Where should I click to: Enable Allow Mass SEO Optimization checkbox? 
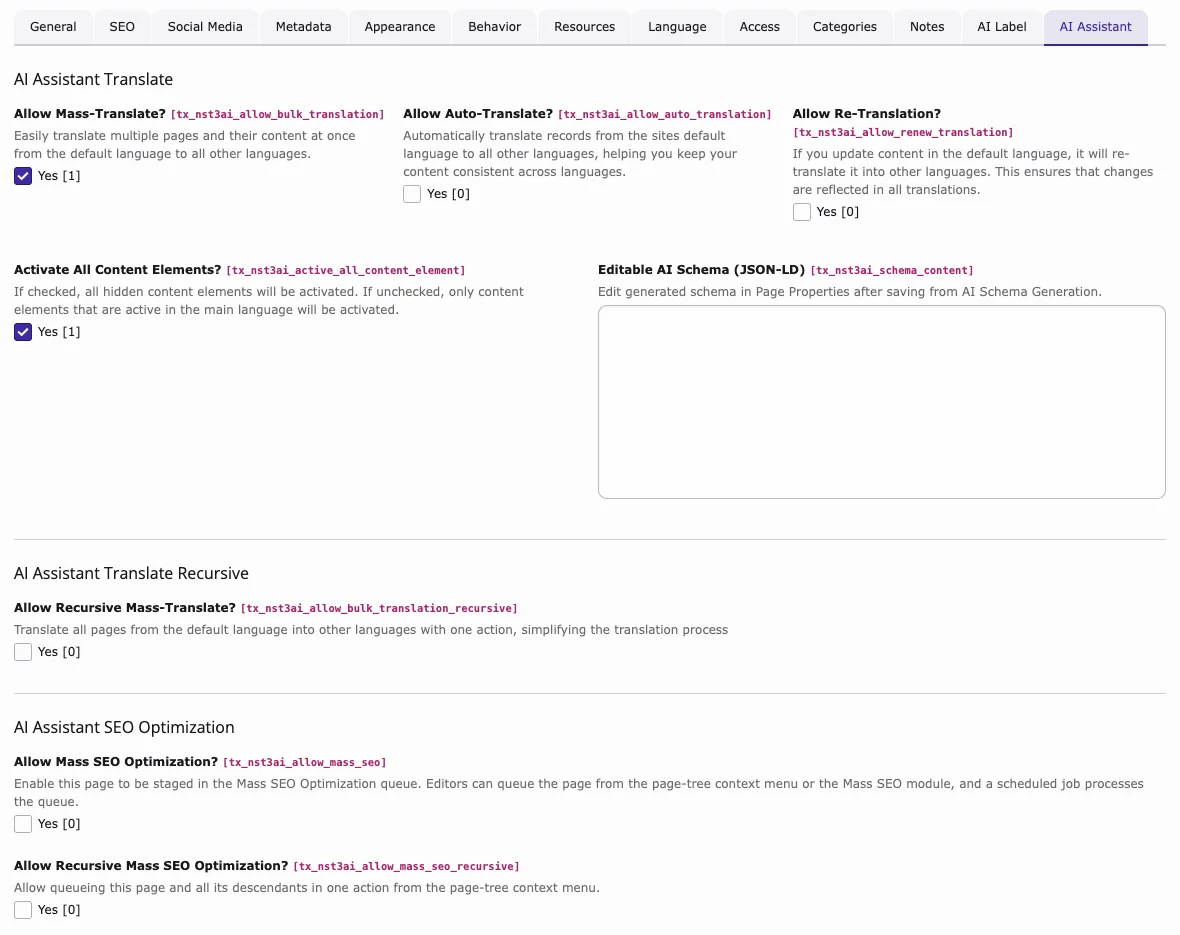pos(23,824)
